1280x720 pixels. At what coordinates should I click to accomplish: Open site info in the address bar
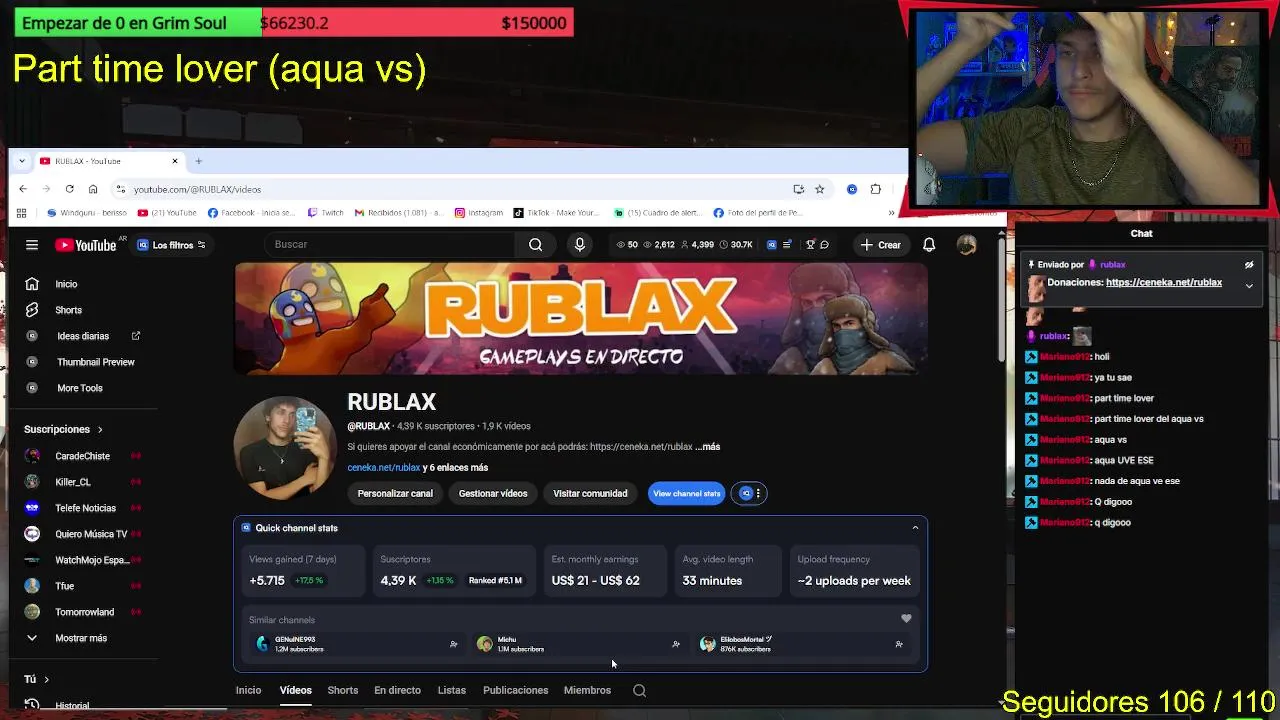[120, 189]
